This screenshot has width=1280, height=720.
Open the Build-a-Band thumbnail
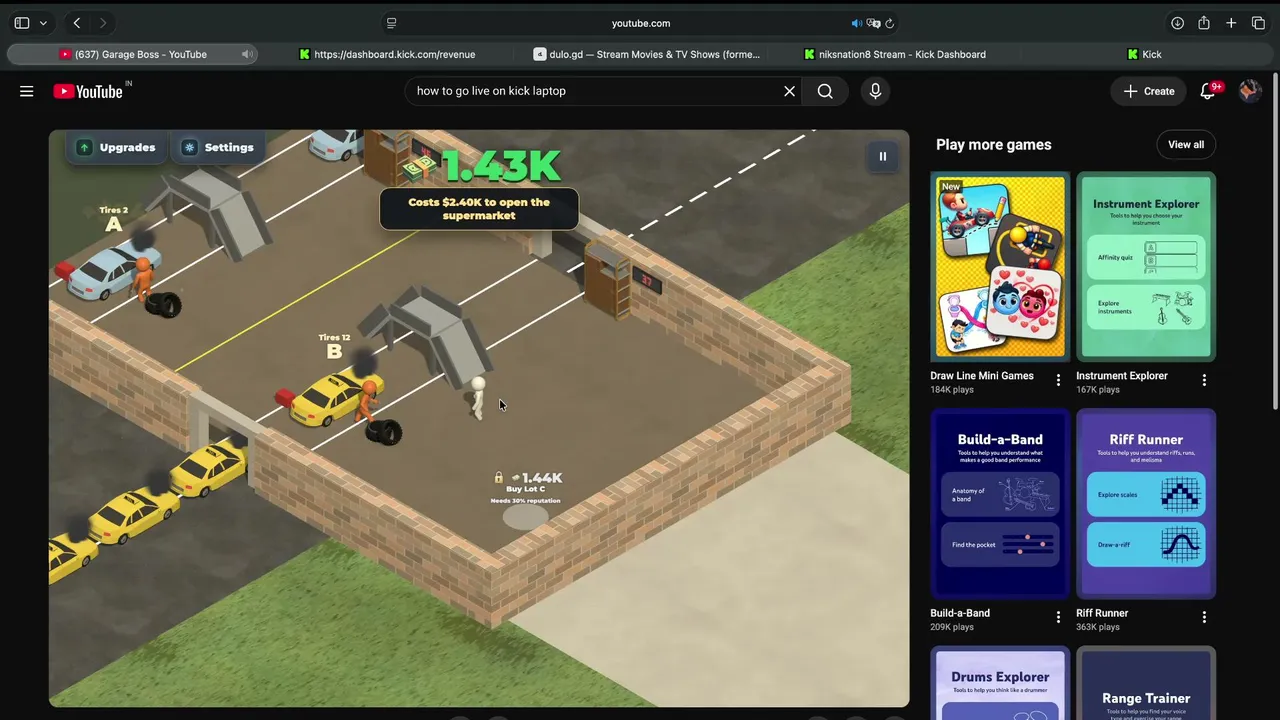1000,503
